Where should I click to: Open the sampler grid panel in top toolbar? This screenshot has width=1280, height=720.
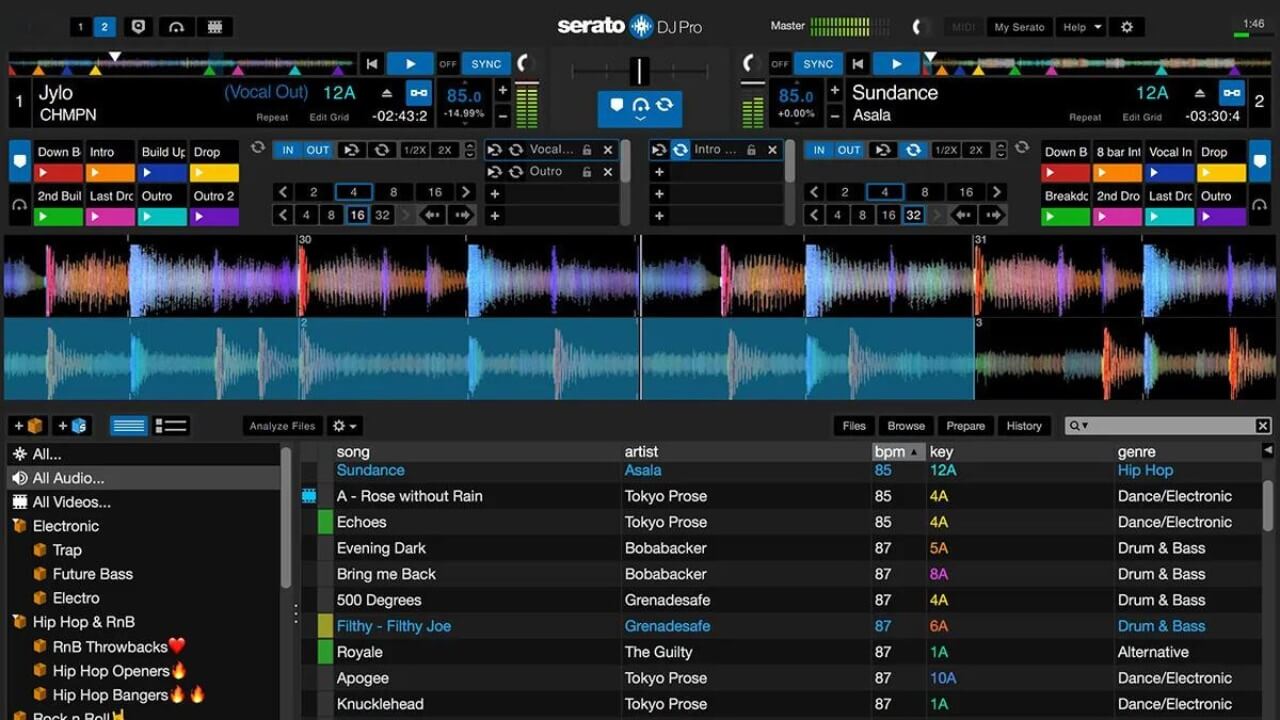(212, 27)
